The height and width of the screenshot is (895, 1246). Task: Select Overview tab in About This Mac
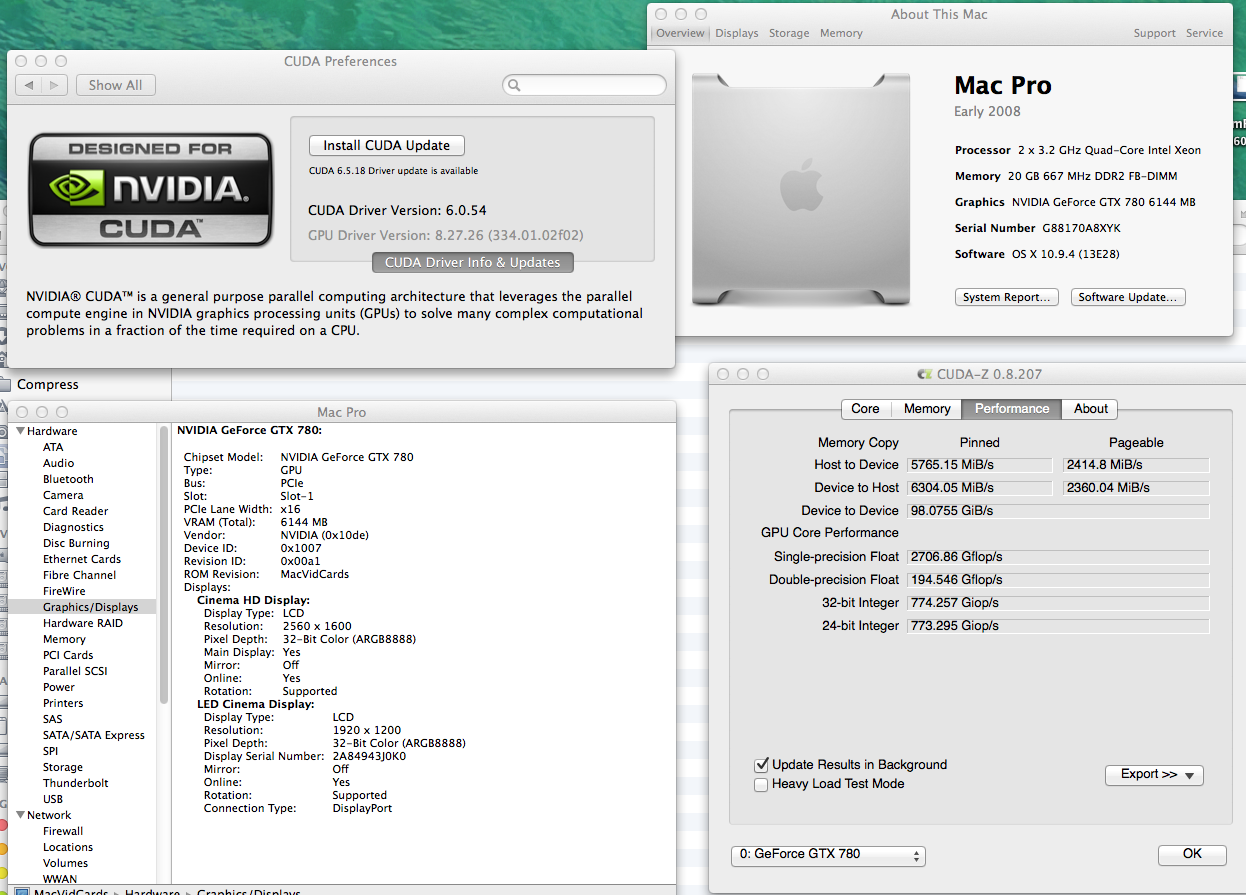(x=680, y=33)
